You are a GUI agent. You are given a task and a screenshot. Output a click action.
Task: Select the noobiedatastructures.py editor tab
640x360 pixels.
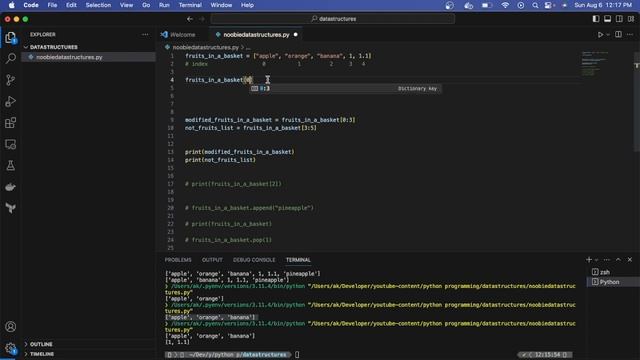pyautogui.click(x=256, y=35)
